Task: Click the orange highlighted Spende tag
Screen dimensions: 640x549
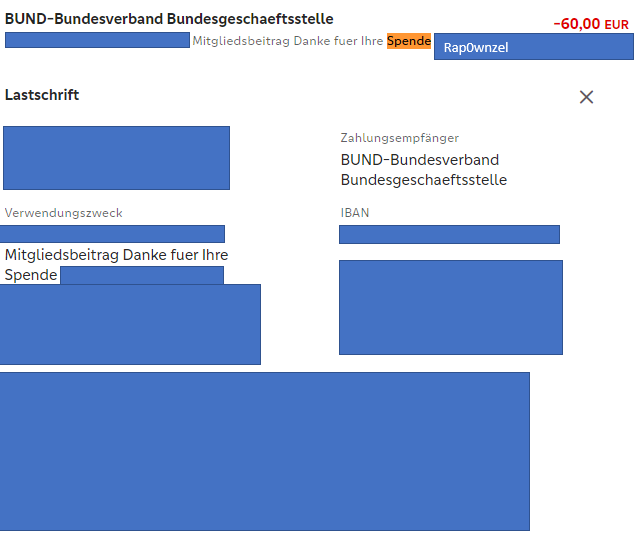Action: coord(409,41)
